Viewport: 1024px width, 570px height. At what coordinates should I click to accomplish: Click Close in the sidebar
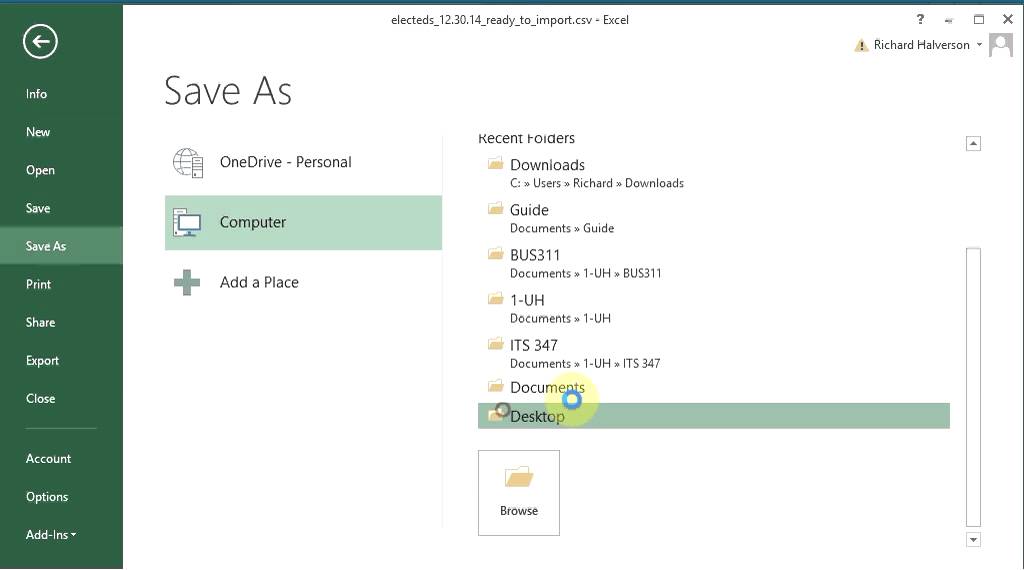click(40, 398)
